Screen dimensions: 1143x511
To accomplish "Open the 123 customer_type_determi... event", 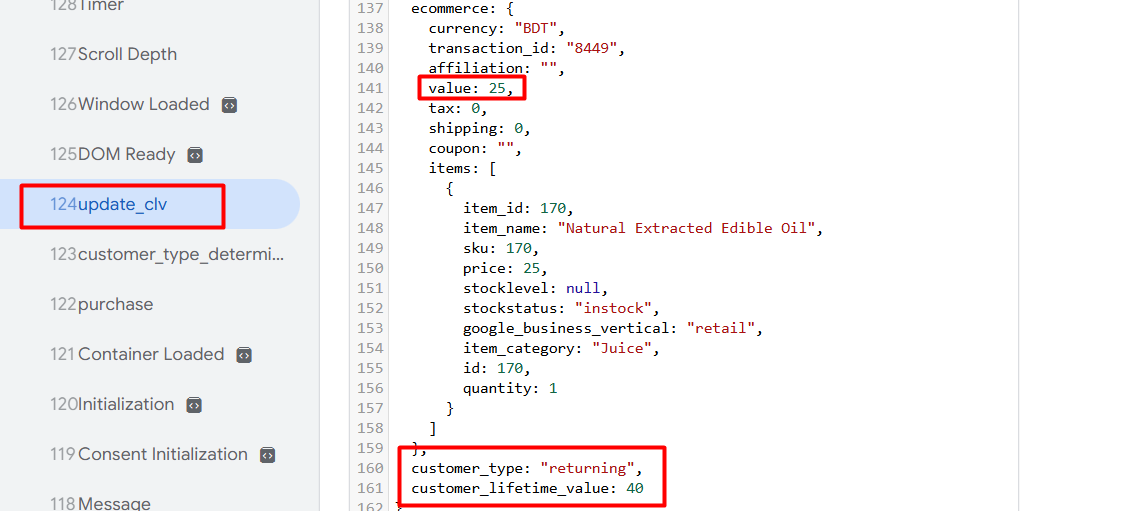I will pos(168,254).
